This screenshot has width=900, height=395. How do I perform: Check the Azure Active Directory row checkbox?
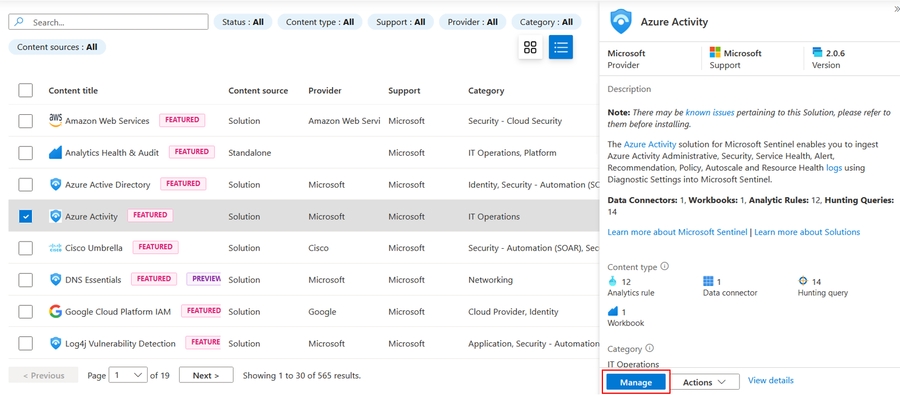(25, 184)
